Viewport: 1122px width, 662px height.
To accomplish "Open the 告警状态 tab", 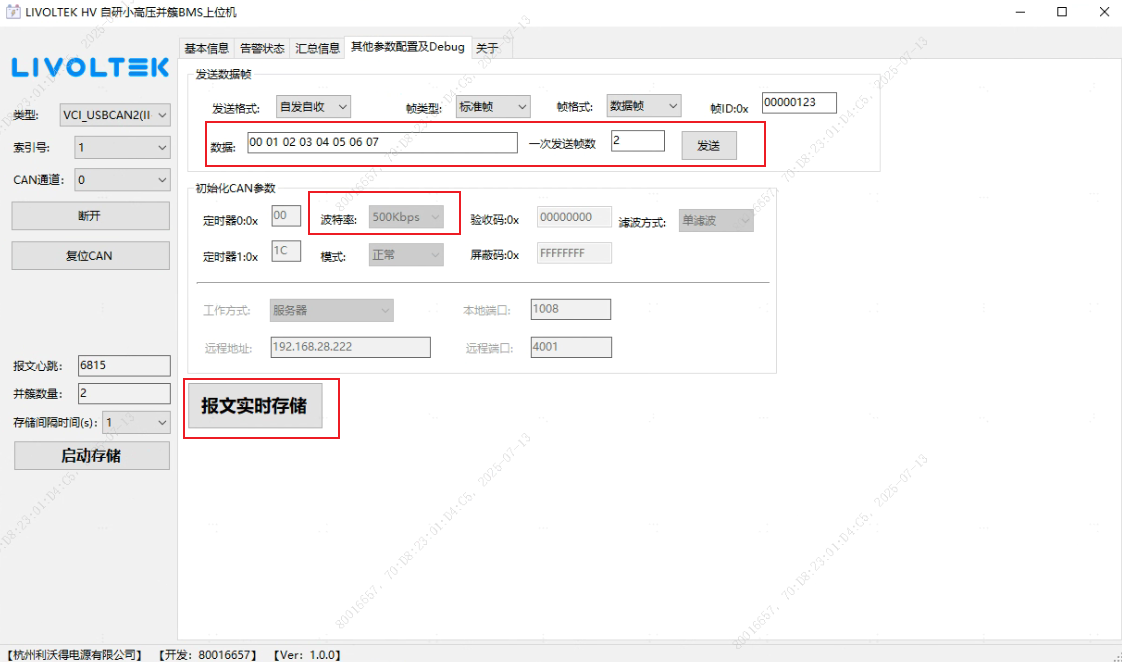I will (x=262, y=48).
